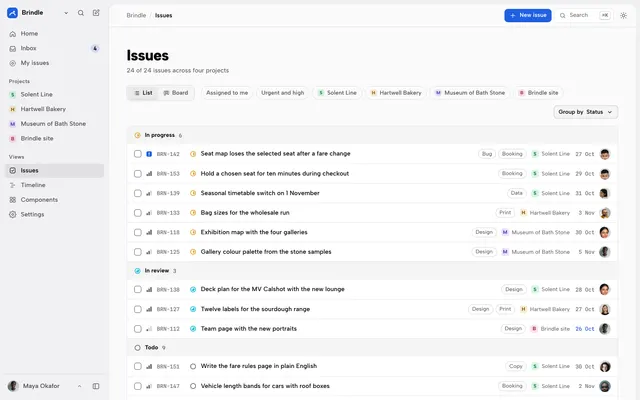Viewport: 640px width, 400px height.
Task: Open the Group by Status dropdown
Action: pos(585,112)
